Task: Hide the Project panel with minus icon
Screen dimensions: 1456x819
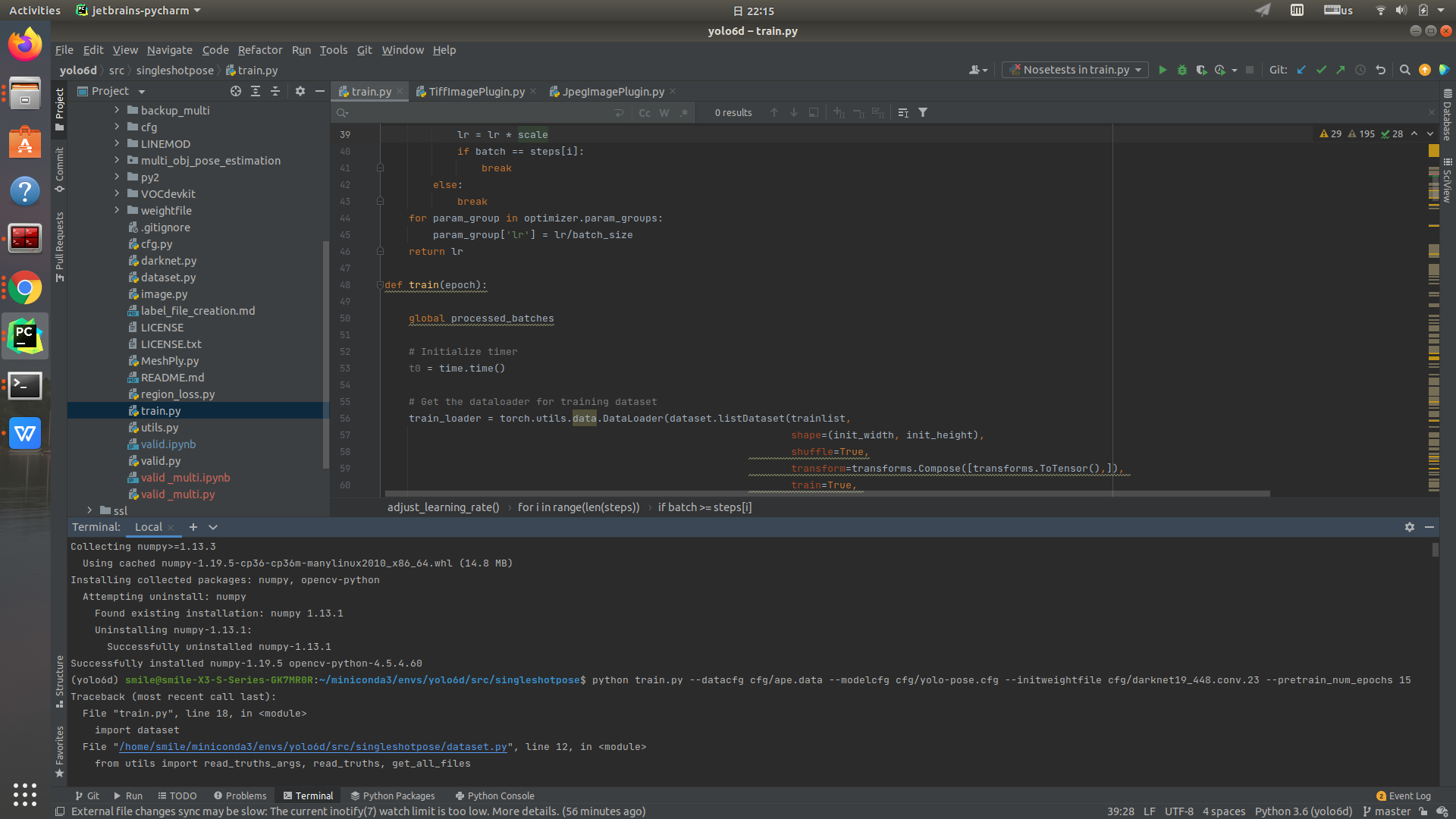Action: pos(320,91)
